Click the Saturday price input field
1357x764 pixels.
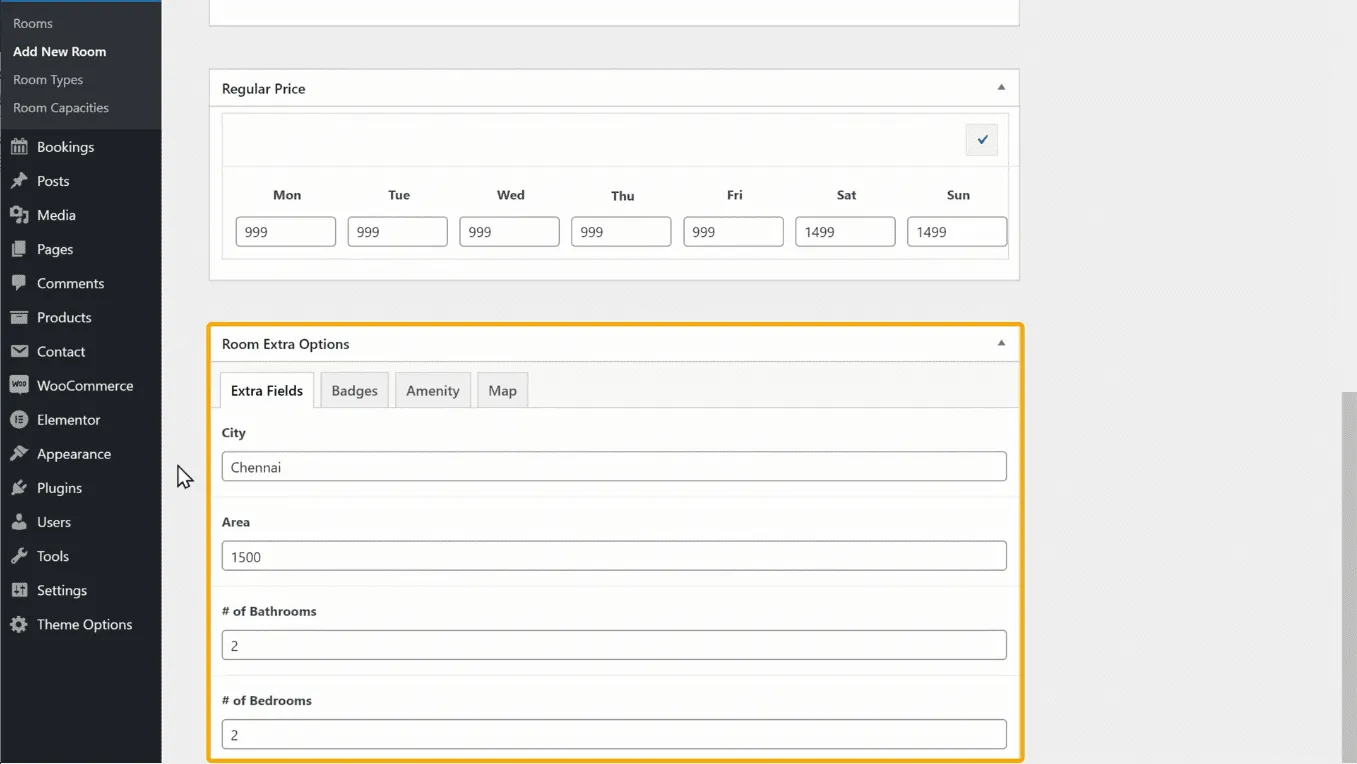pyautogui.click(x=845, y=232)
